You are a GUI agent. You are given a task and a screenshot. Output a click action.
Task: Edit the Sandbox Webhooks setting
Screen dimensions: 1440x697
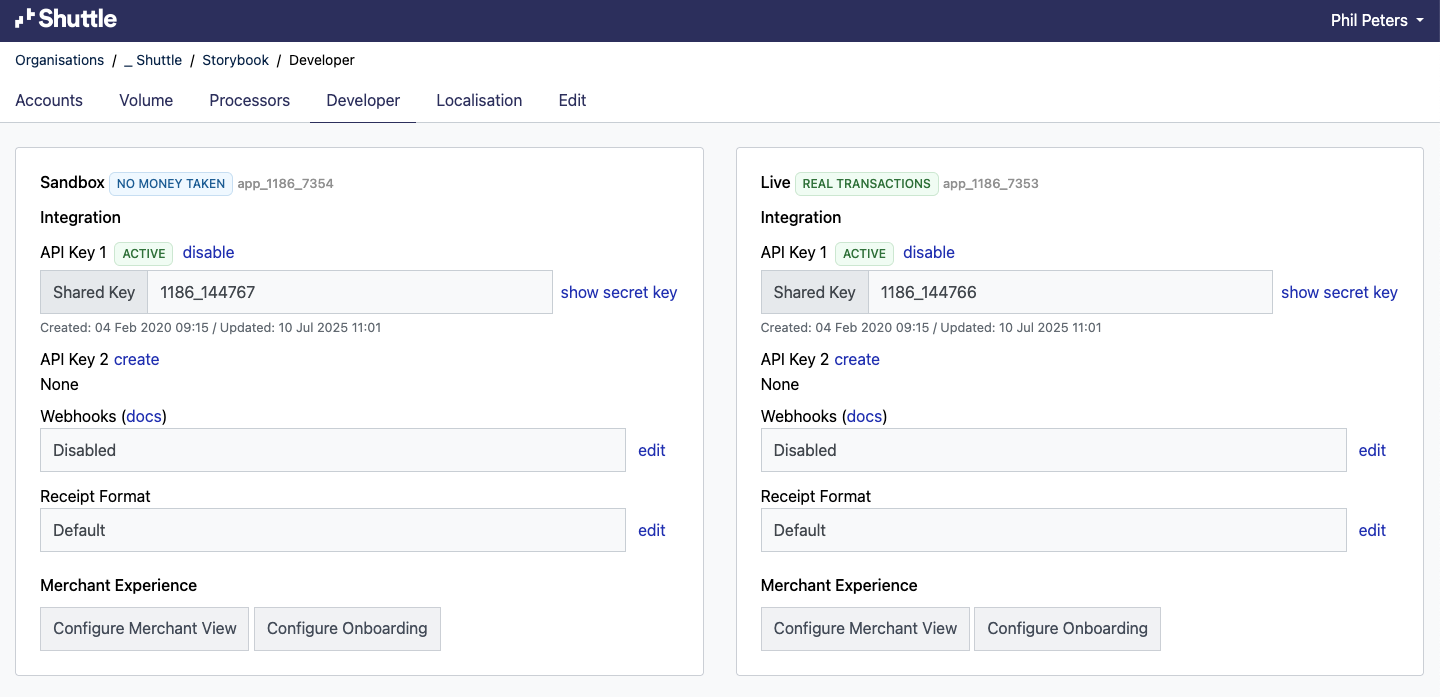(x=651, y=451)
